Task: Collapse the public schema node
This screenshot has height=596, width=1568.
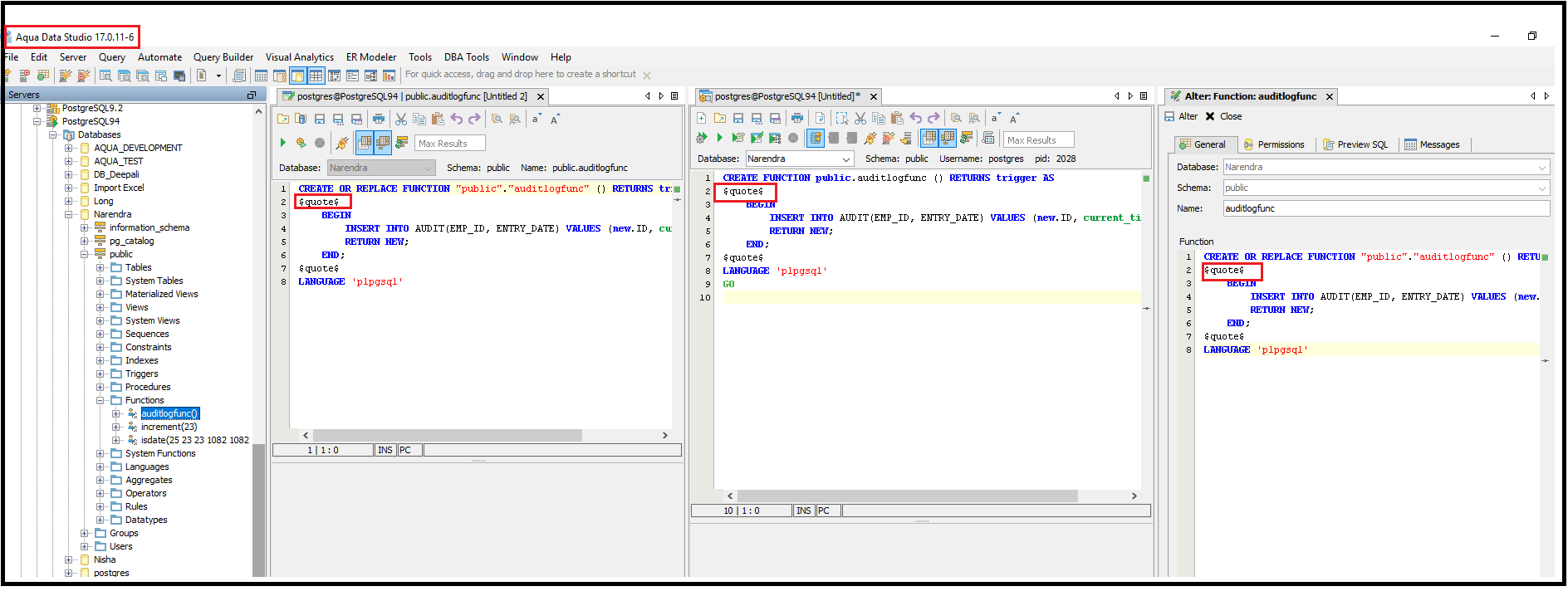Action: (x=85, y=255)
